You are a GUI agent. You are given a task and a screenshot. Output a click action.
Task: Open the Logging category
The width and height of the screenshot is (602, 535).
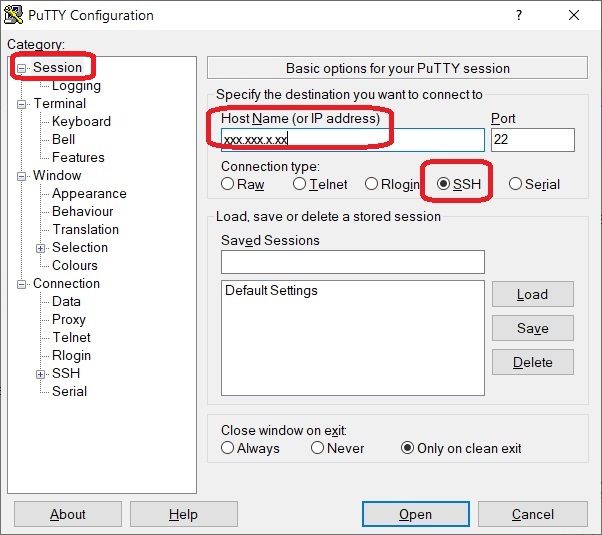click(76, 85)
